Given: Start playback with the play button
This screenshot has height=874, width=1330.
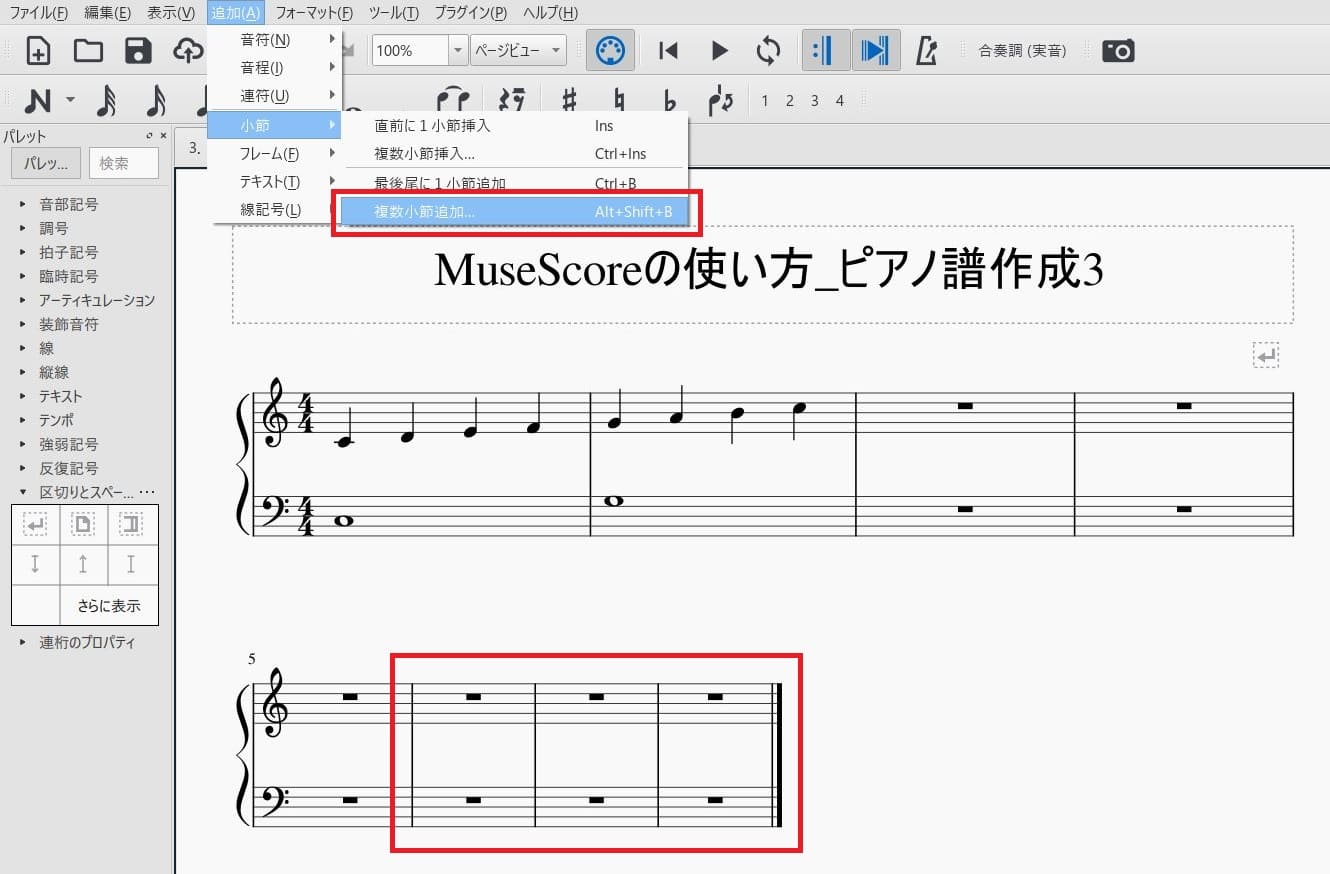Looking at the screenshot, I should (719, 51).
